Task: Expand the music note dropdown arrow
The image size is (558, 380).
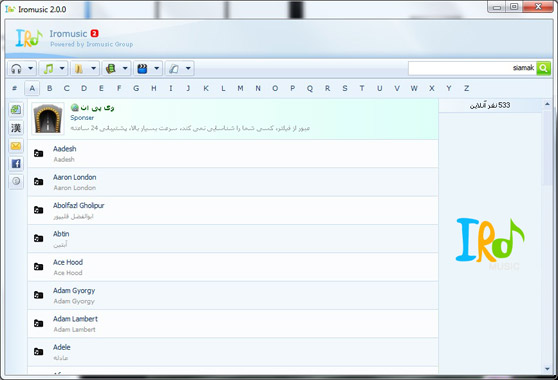Action: (x=62, y=68)
